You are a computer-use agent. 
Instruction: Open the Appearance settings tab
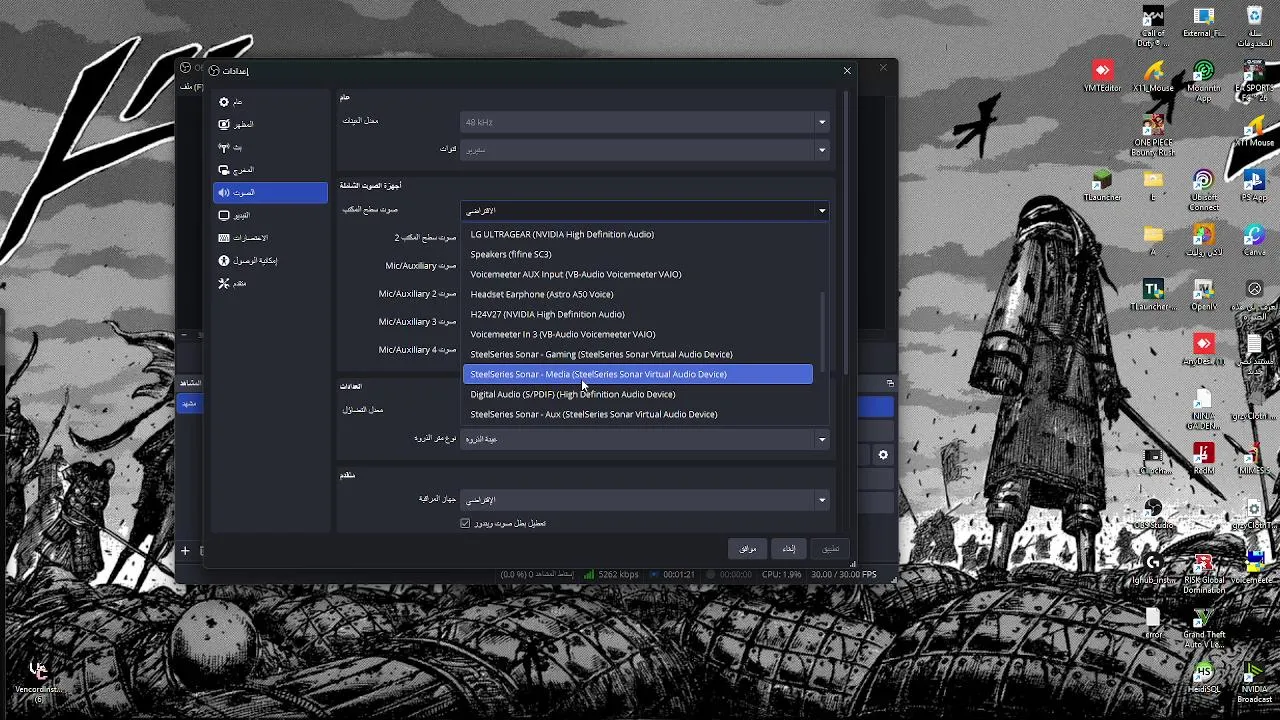pos(270,125)
